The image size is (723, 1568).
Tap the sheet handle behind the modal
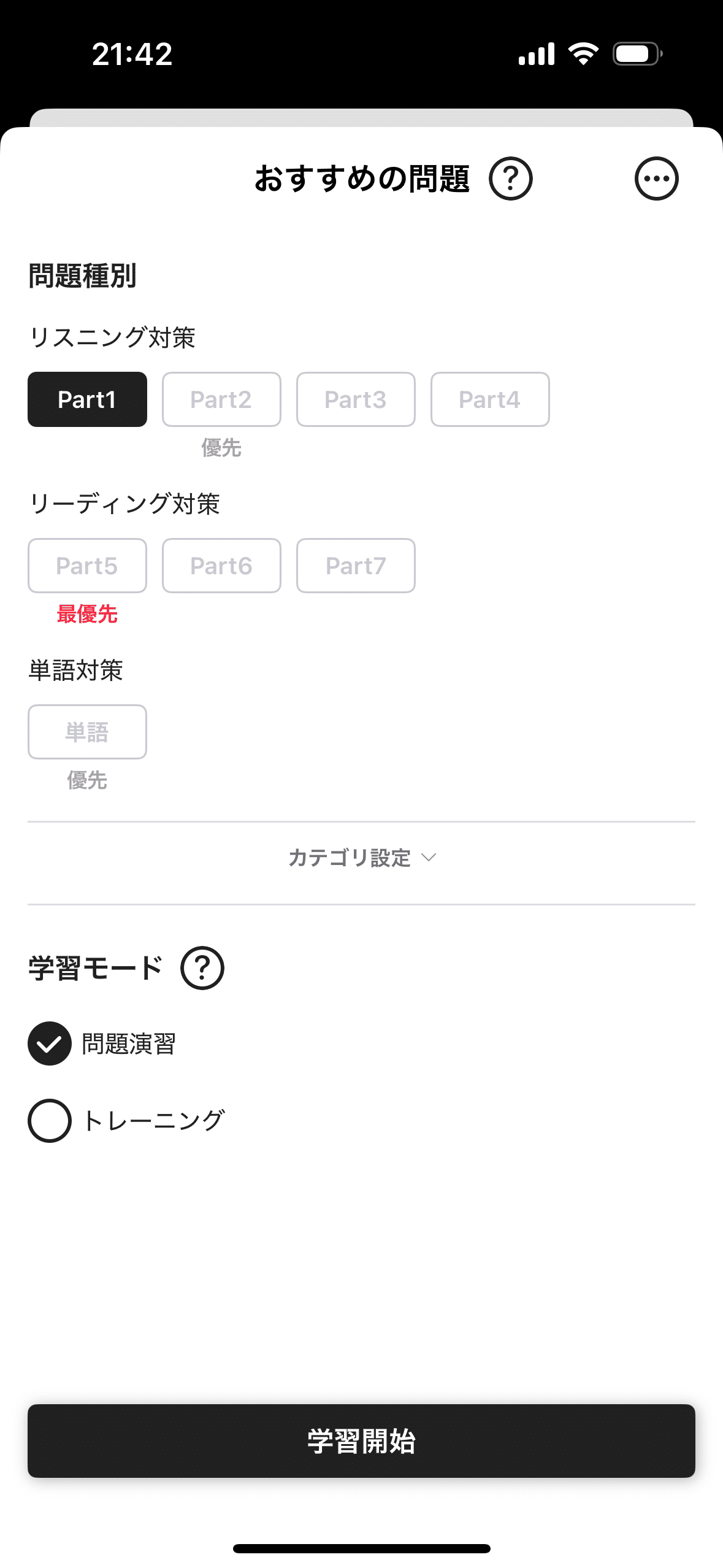click(x=361, y=117)
